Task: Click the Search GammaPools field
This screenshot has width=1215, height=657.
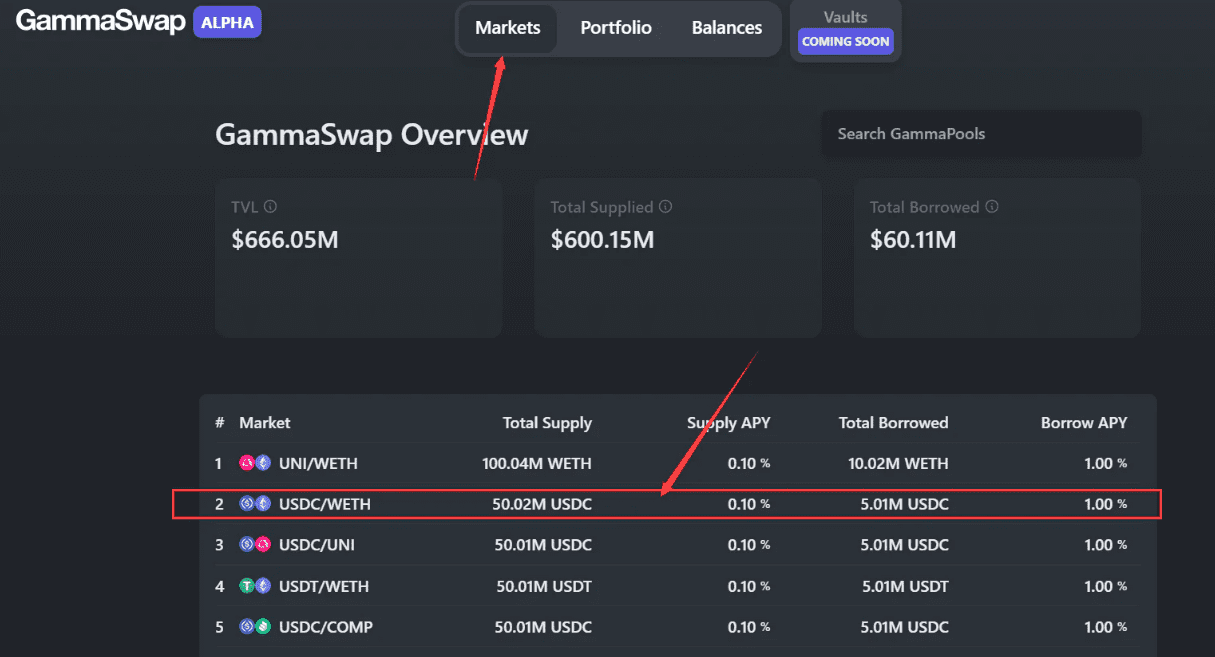Action: 981,133
